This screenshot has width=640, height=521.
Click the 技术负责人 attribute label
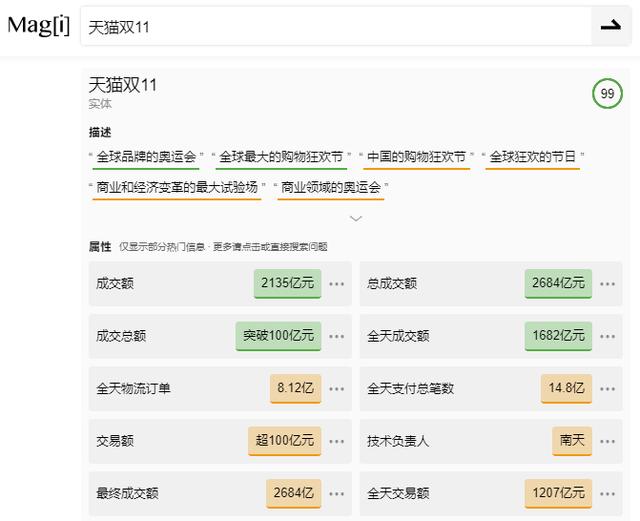point(398,441)
